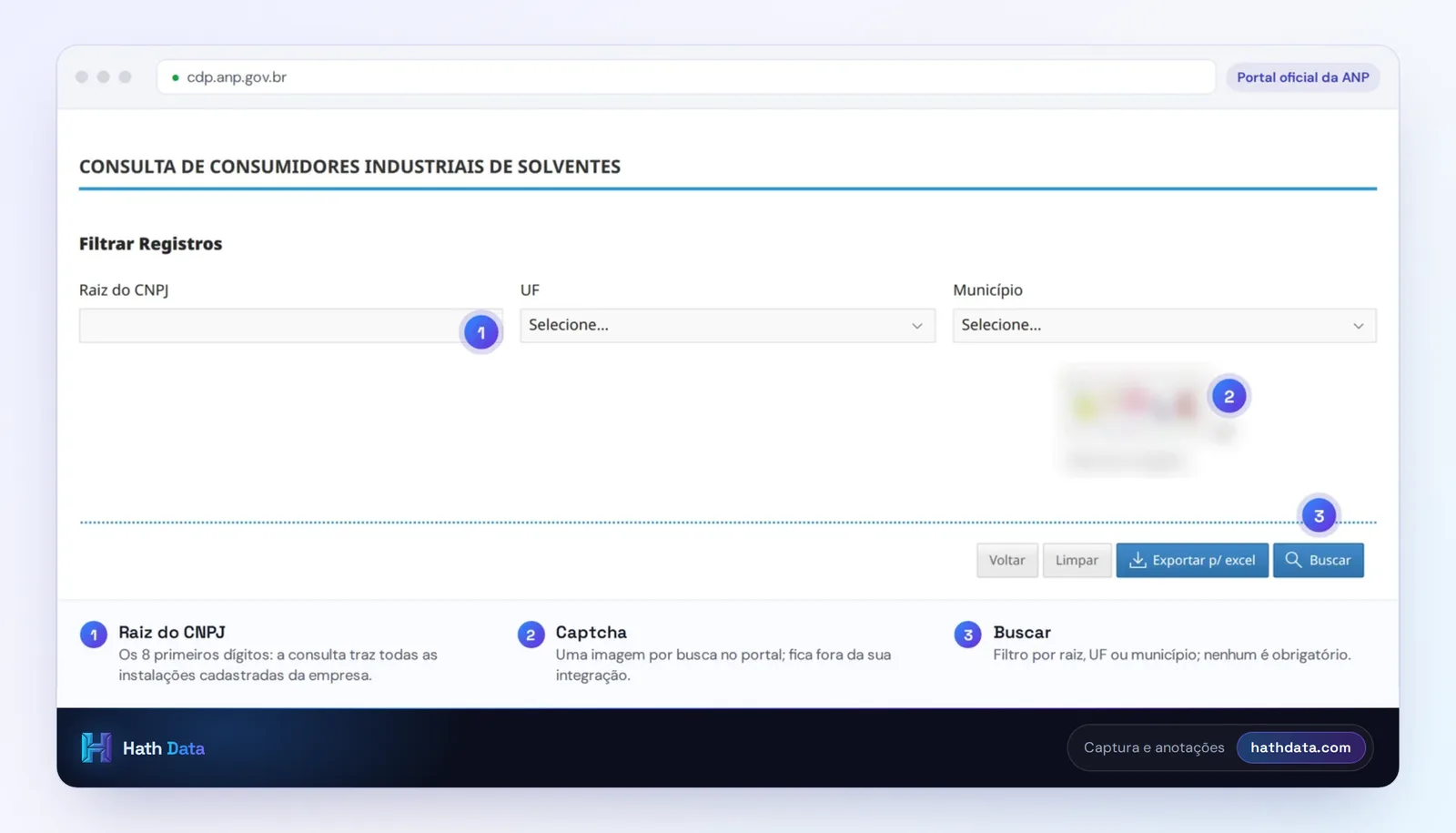Open the UF dropdown

pos(727,325)
